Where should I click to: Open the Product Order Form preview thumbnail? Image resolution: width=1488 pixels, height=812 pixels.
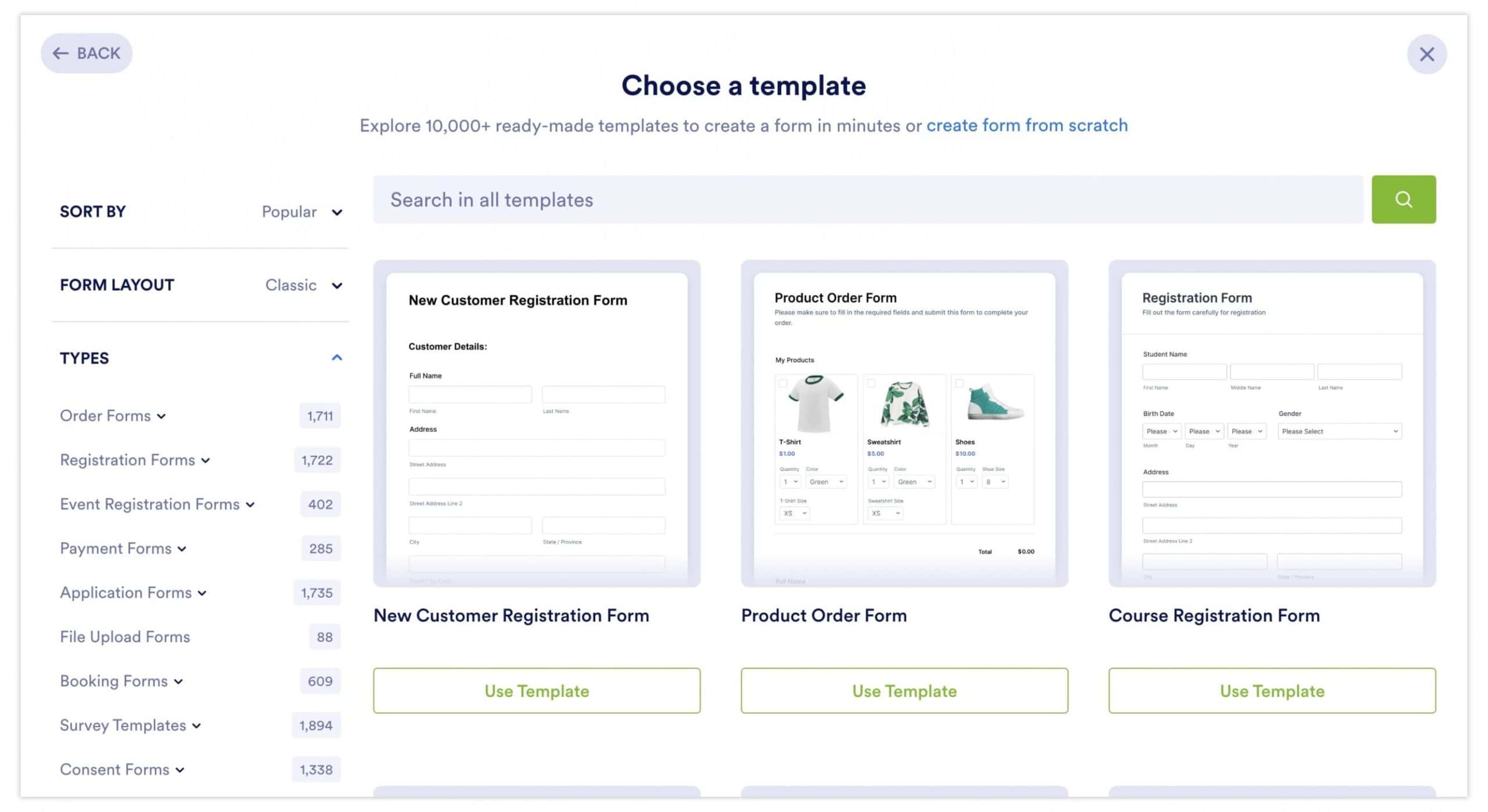(x=904, y=423)
